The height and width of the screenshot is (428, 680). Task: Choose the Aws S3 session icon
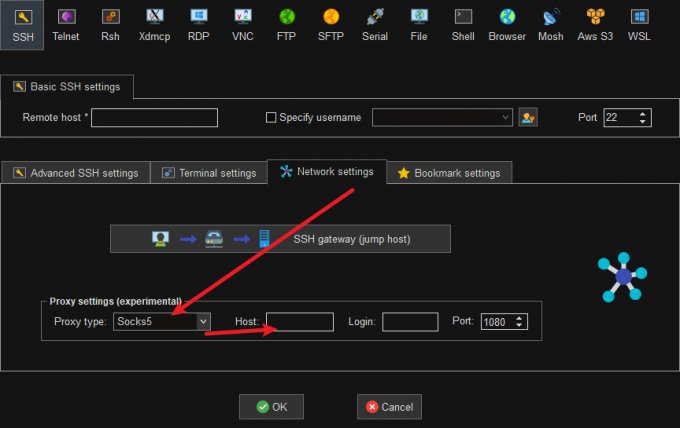[595, 25]
